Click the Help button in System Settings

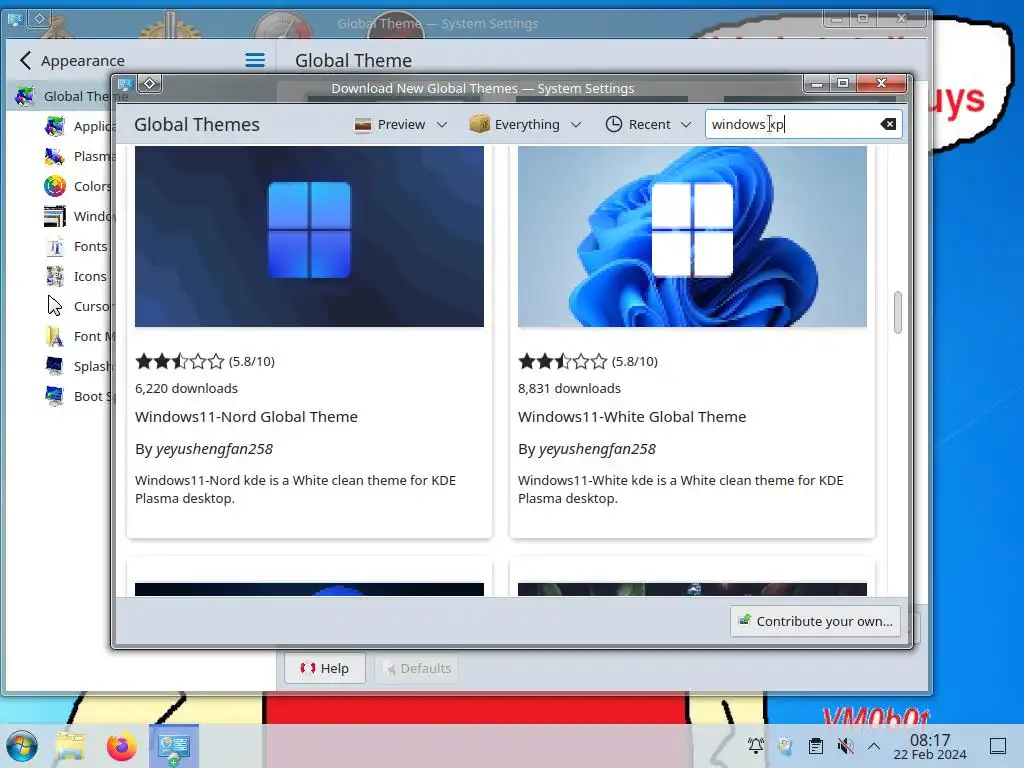(325, 668)
